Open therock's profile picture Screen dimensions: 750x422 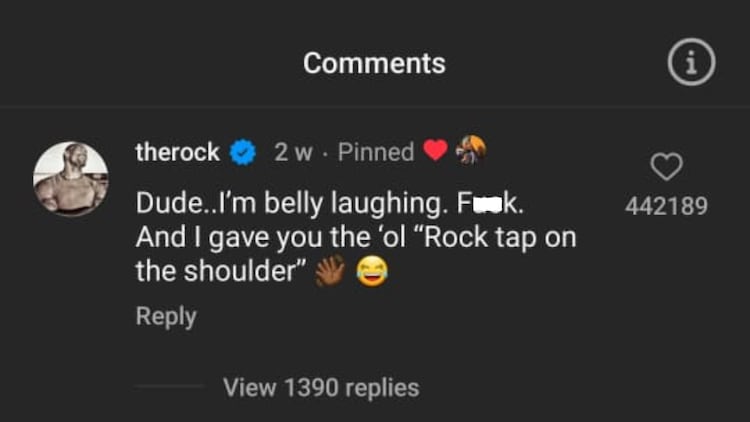70,178
